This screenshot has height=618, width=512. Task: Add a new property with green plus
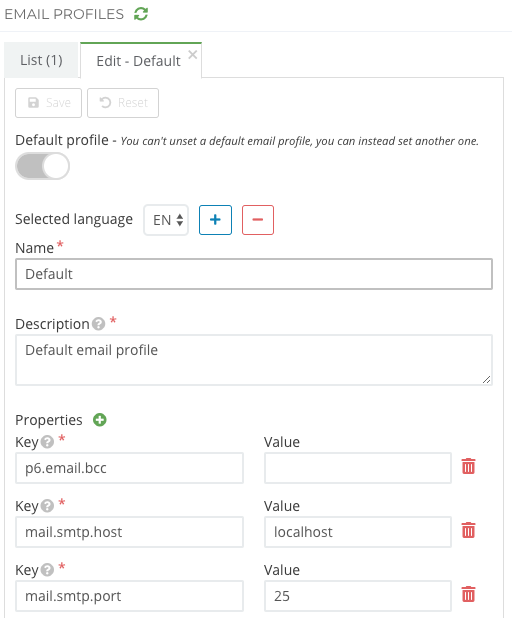pyautogui.click(x=100, y=420)
